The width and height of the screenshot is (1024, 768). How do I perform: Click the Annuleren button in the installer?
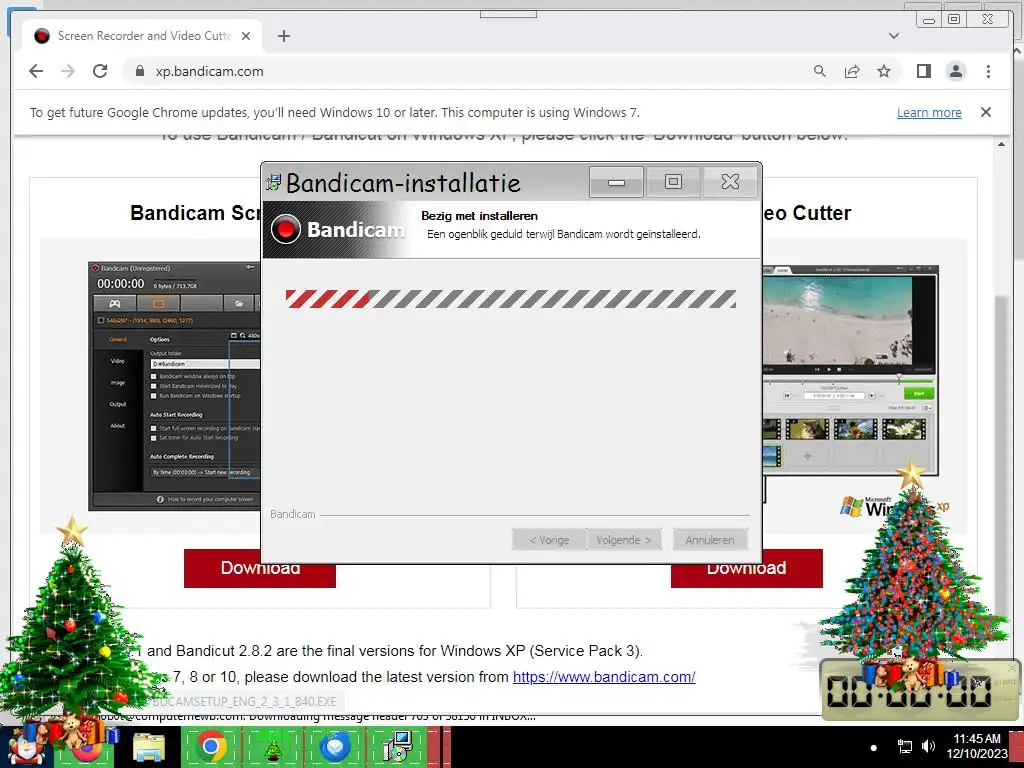coord(710,540)
